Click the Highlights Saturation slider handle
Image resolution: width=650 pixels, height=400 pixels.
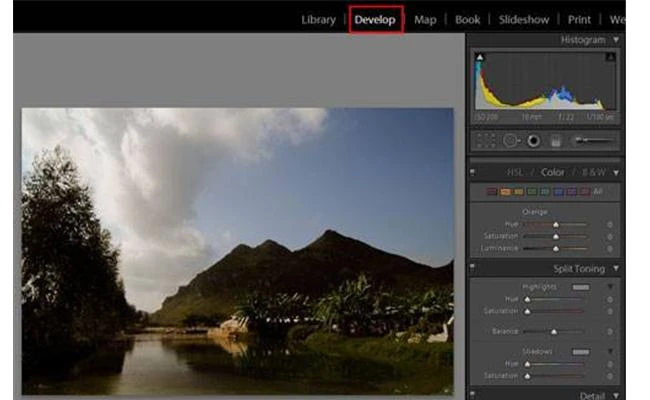[527, 311]
